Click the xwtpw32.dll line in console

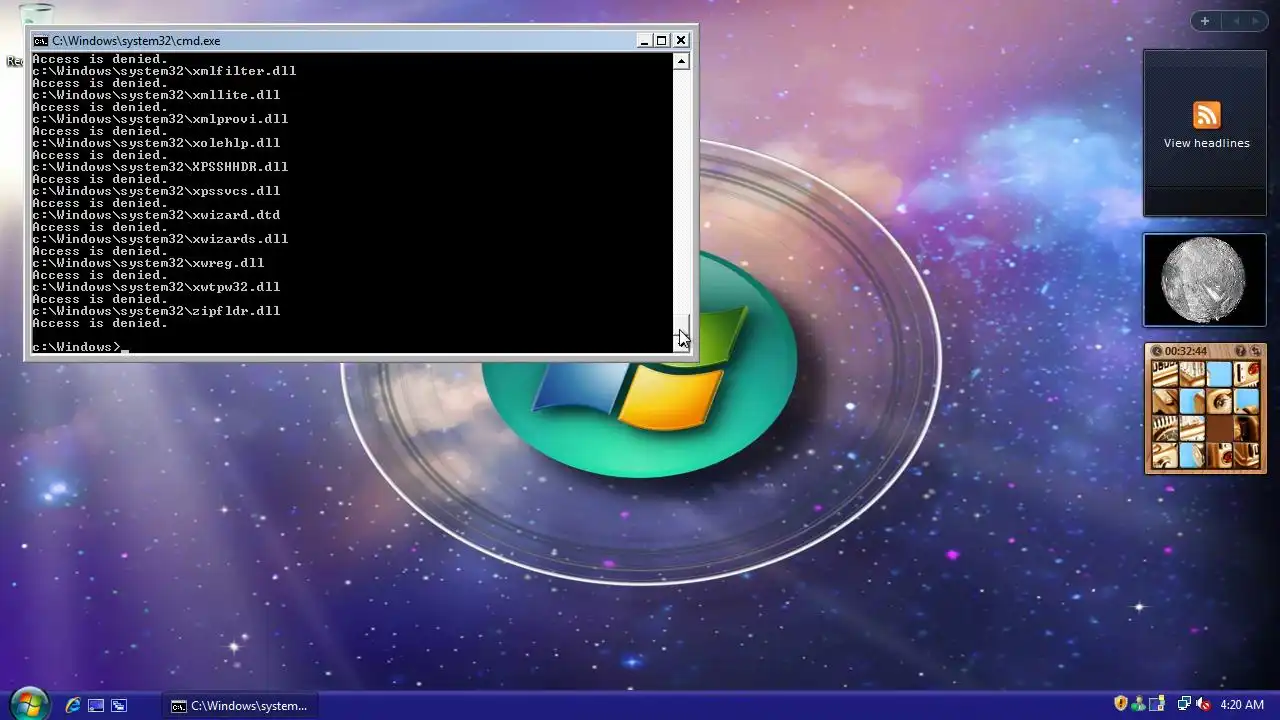(x=156, y=287)
